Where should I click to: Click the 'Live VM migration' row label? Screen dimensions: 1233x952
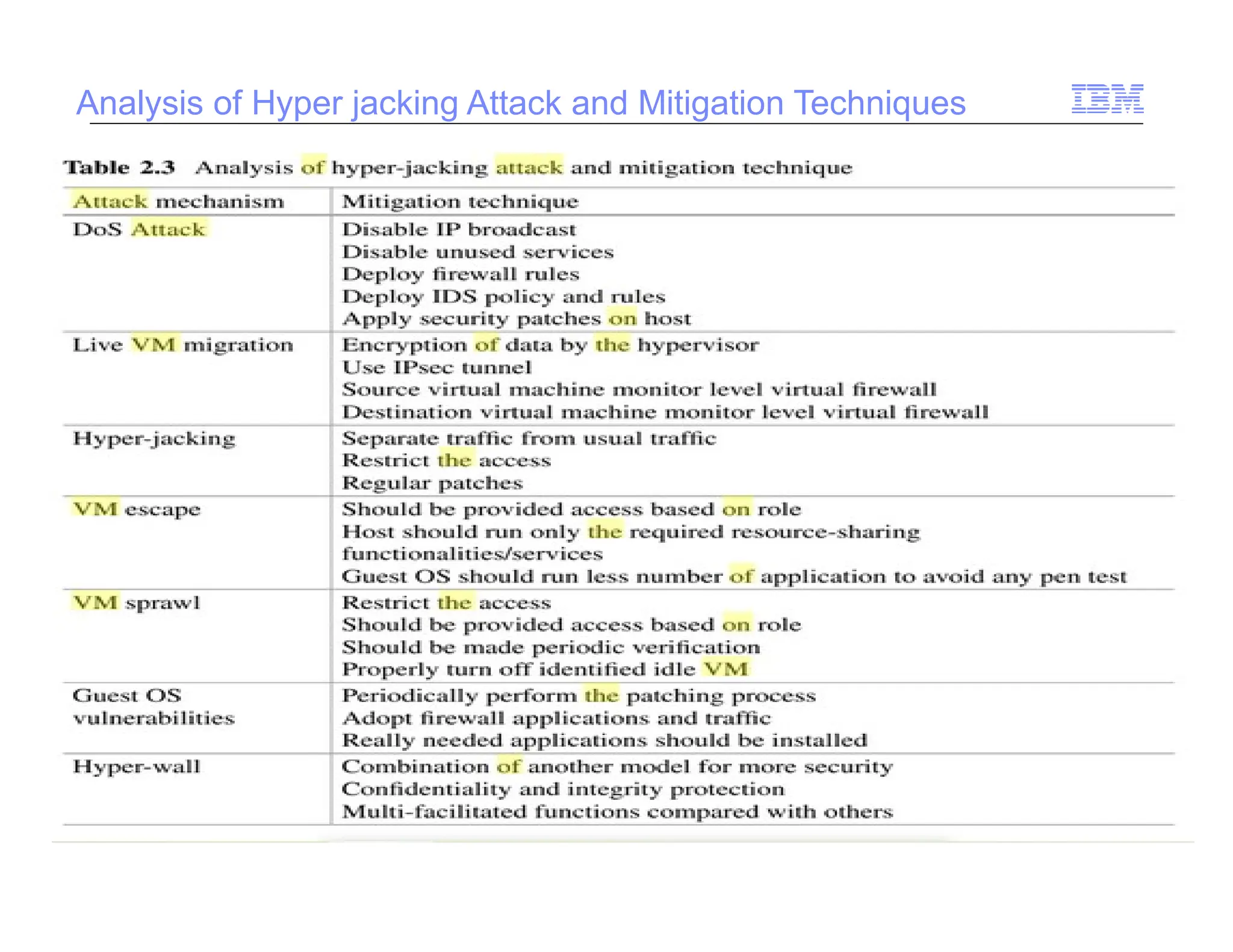click(183, 345)
